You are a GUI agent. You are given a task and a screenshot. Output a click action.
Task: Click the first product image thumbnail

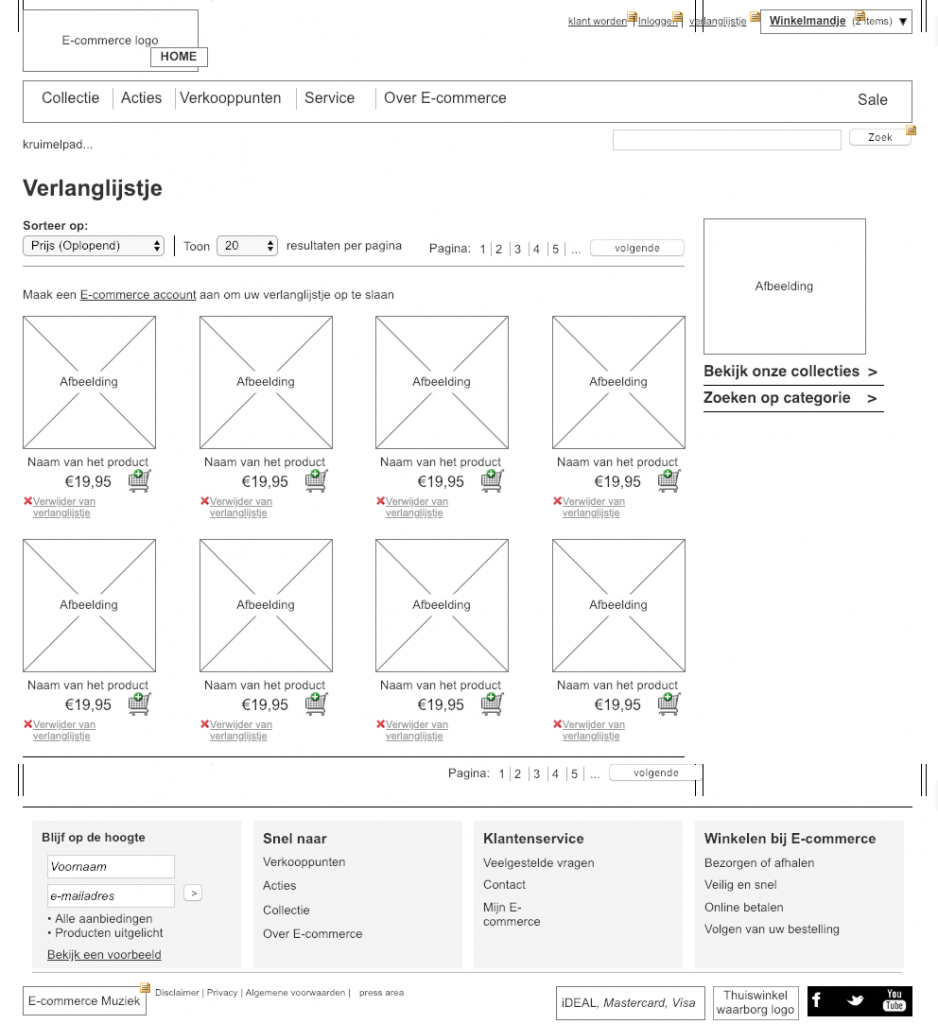point(89,382)
